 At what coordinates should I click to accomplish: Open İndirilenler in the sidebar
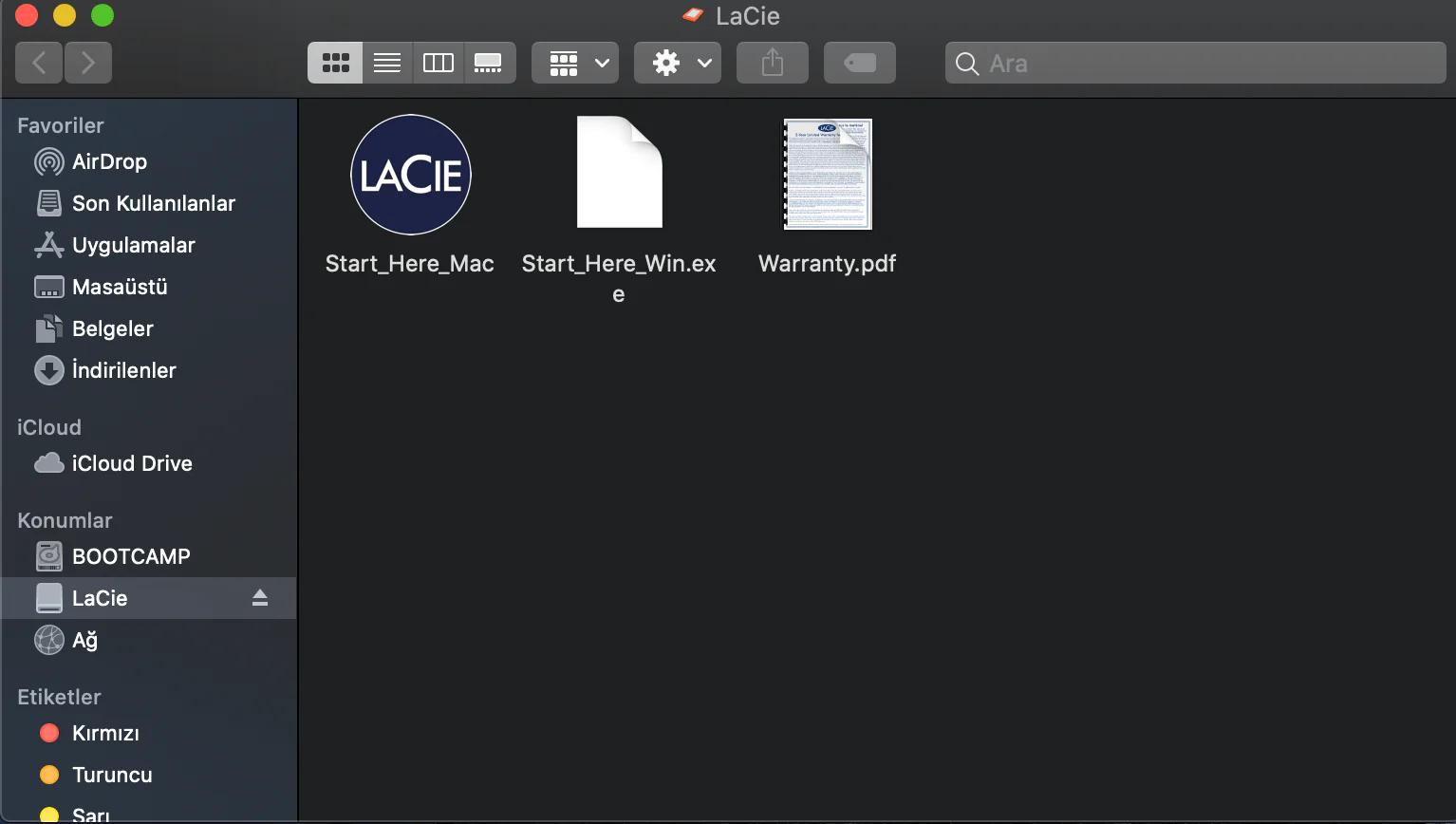149,370
